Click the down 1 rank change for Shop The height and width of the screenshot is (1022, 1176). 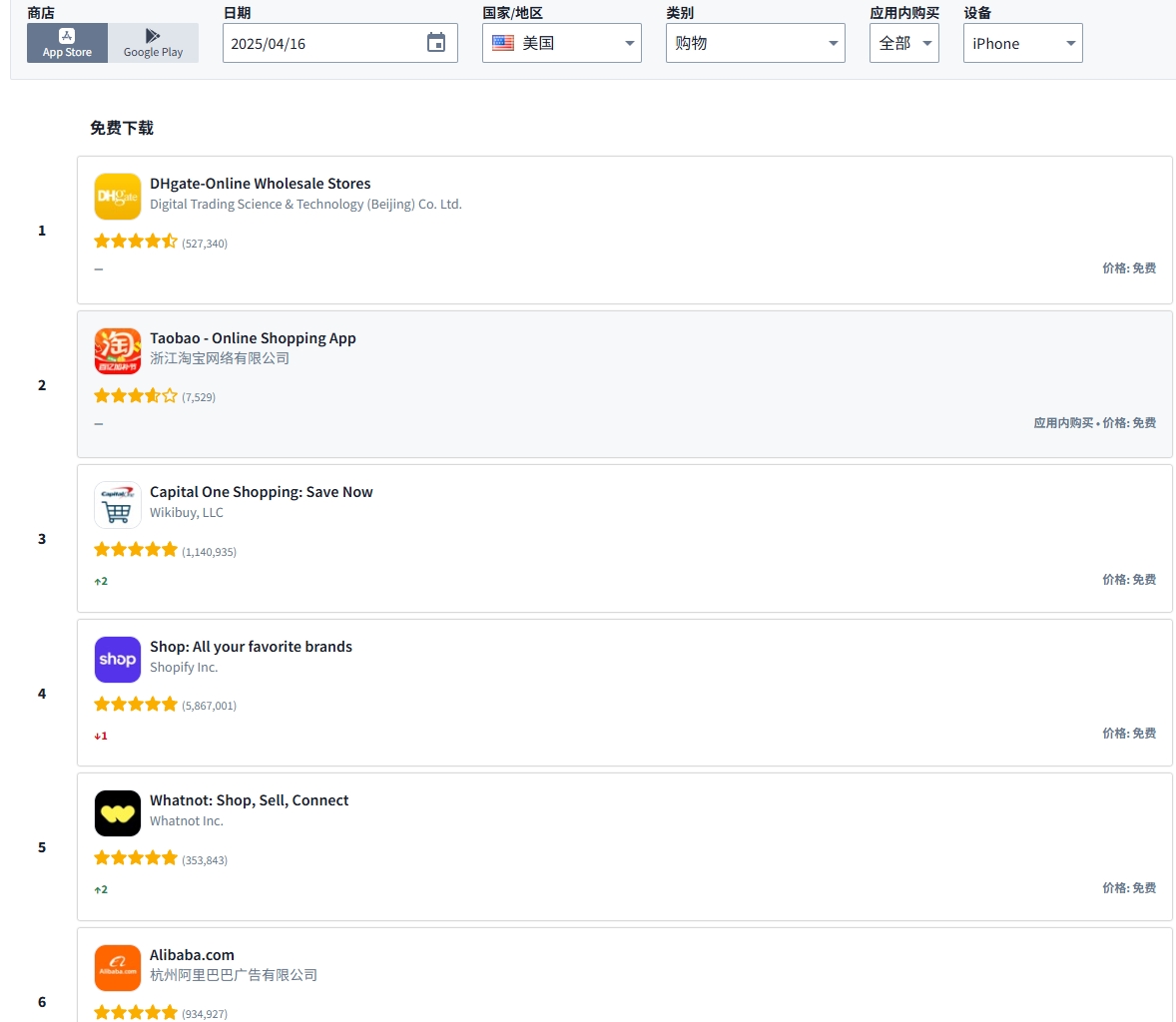click(x=101, y=736)
